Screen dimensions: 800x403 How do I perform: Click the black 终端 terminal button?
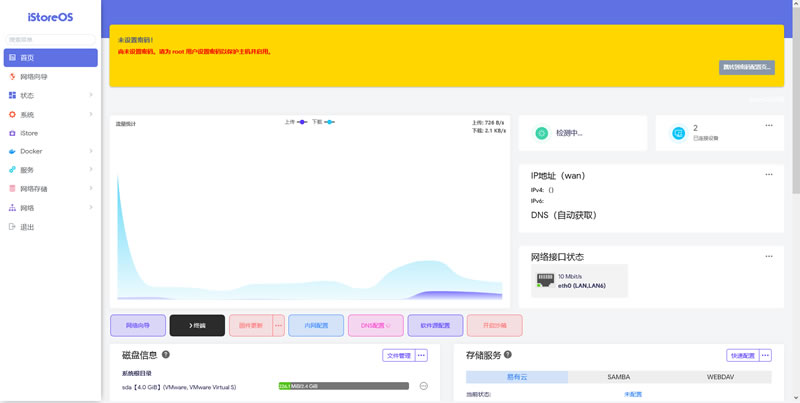tap(197, 325)
